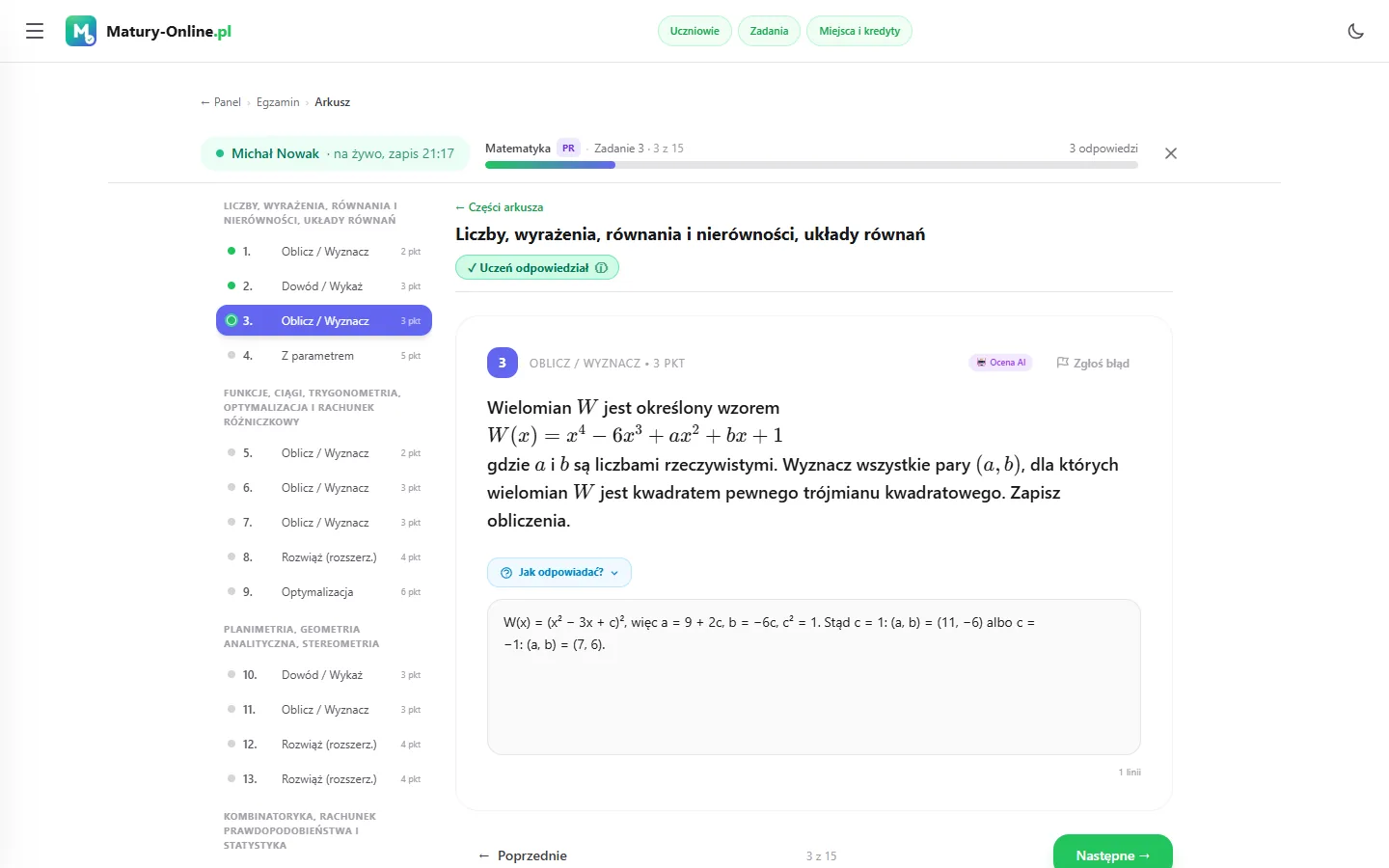This screenshot has height=868, width=1389.
Task: Select task 7 Oblicz / Wyznacz
Action: (324, 523)
